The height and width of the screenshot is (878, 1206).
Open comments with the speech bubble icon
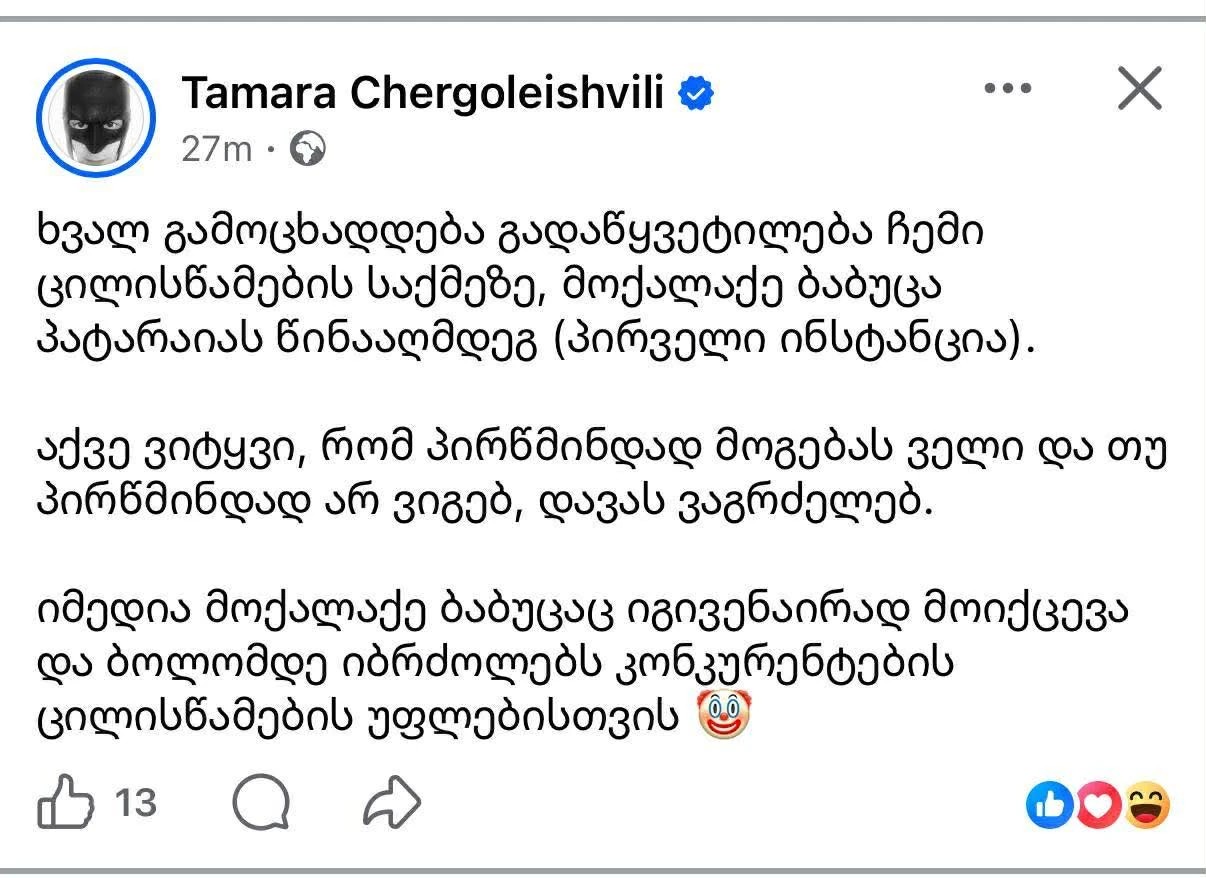(x=261, y=803)
